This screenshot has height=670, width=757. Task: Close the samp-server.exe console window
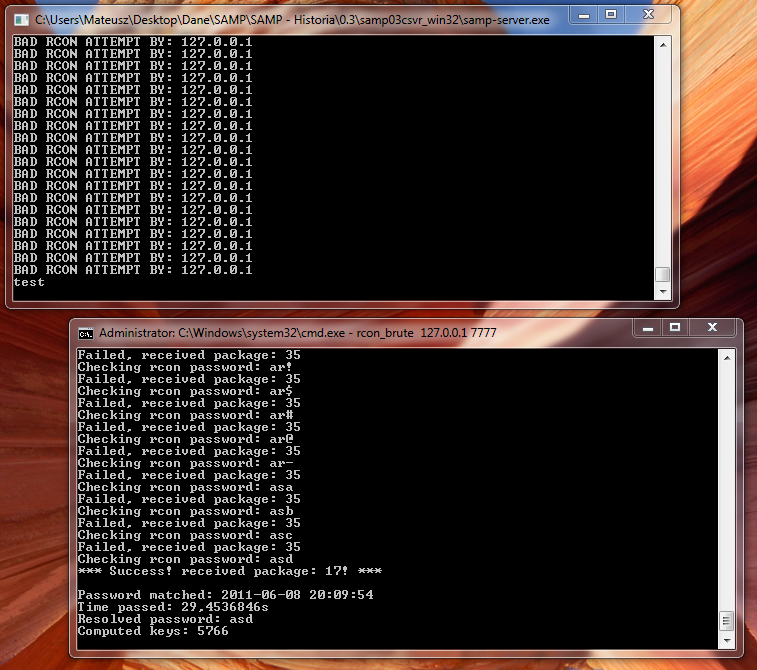pyautogui.click(x=648, y=15)
